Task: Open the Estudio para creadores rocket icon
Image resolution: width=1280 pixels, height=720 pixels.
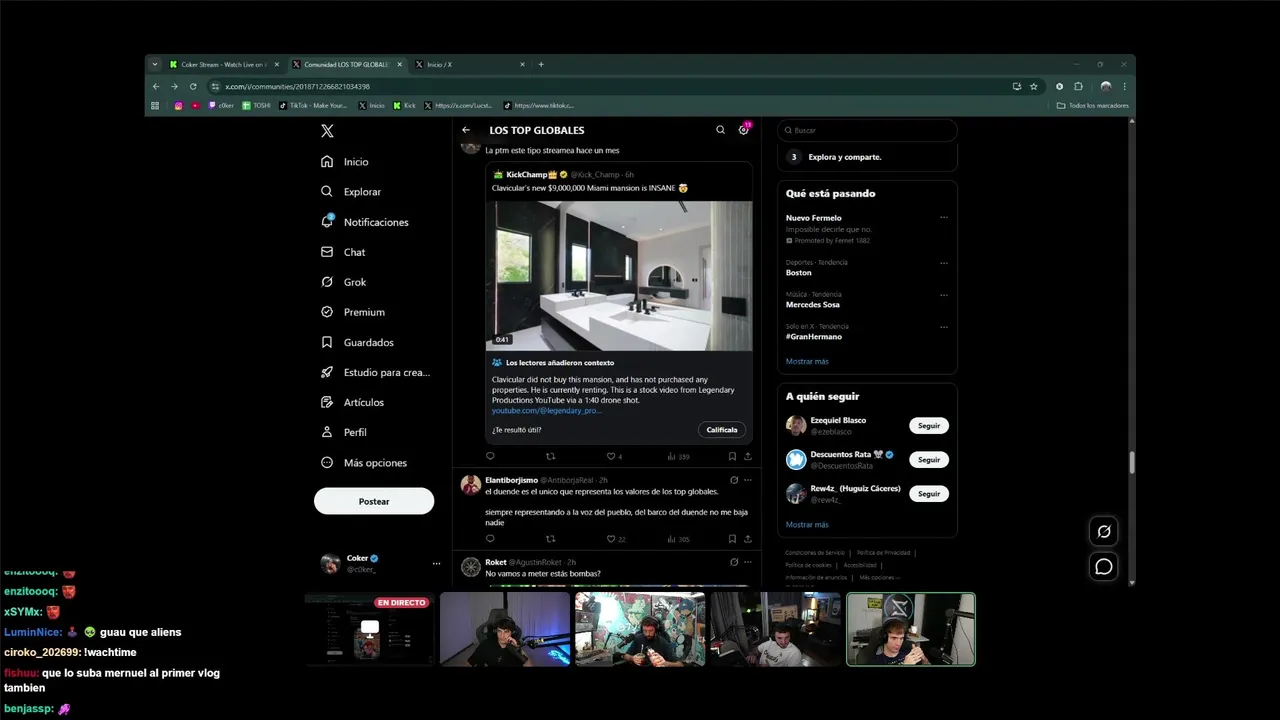Action: coord(327,372)
